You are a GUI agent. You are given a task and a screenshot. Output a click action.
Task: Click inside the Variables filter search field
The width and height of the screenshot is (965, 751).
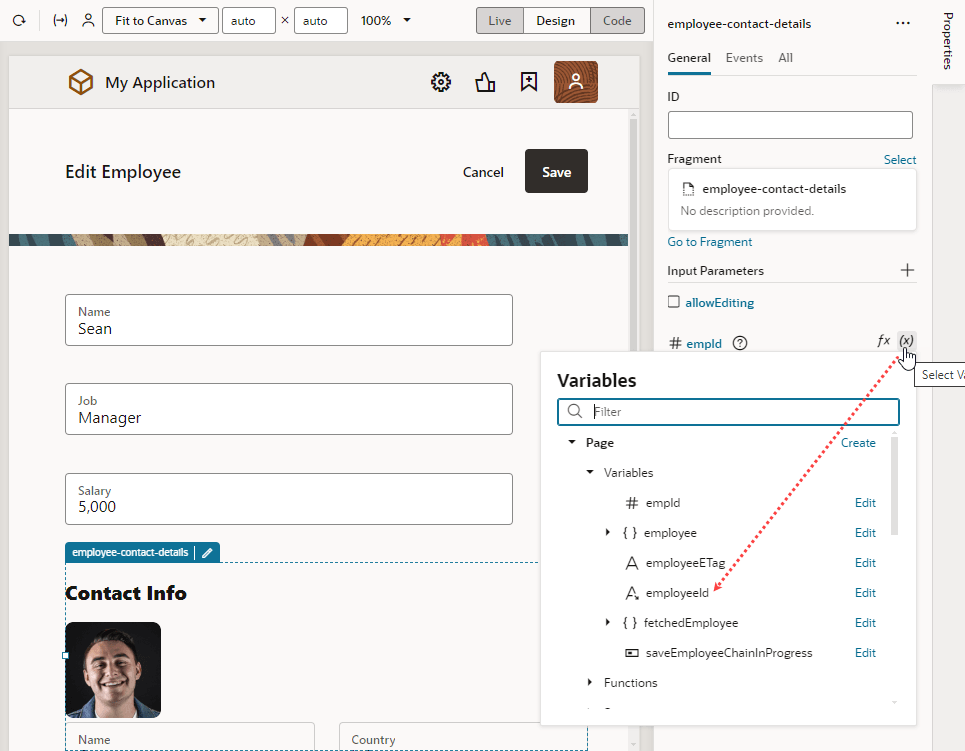tap(728, 411)
